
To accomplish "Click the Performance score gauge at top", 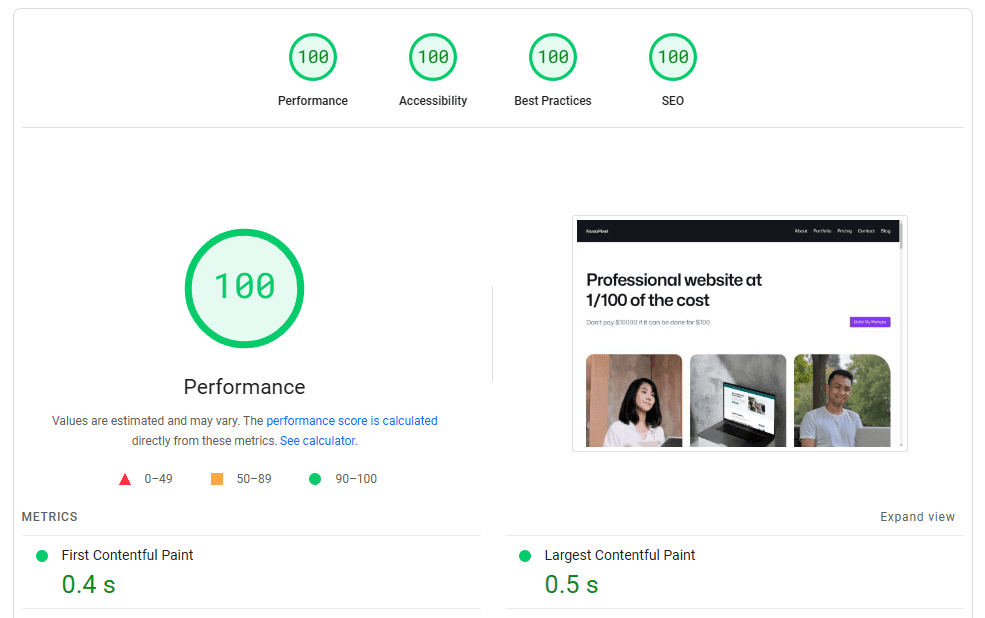I will pyautogui.click(x=313, y=57).
